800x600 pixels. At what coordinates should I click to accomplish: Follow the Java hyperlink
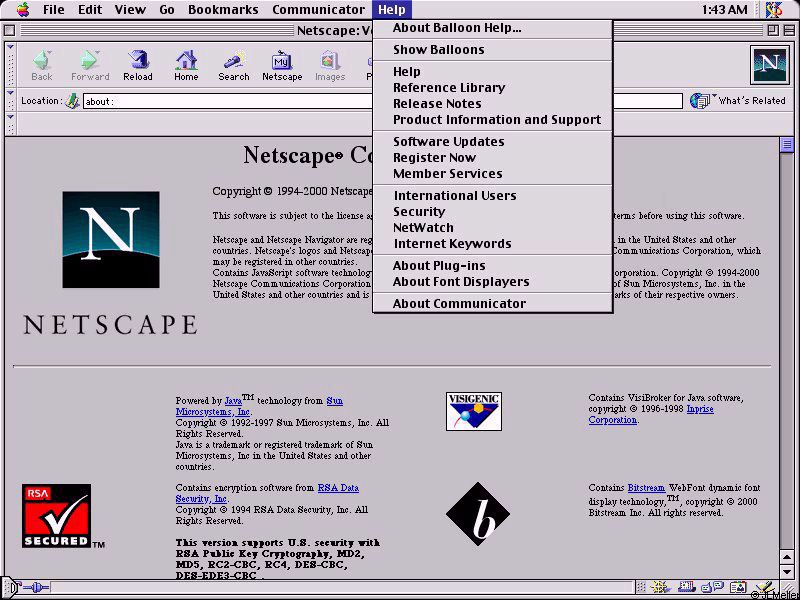(233, 401)
